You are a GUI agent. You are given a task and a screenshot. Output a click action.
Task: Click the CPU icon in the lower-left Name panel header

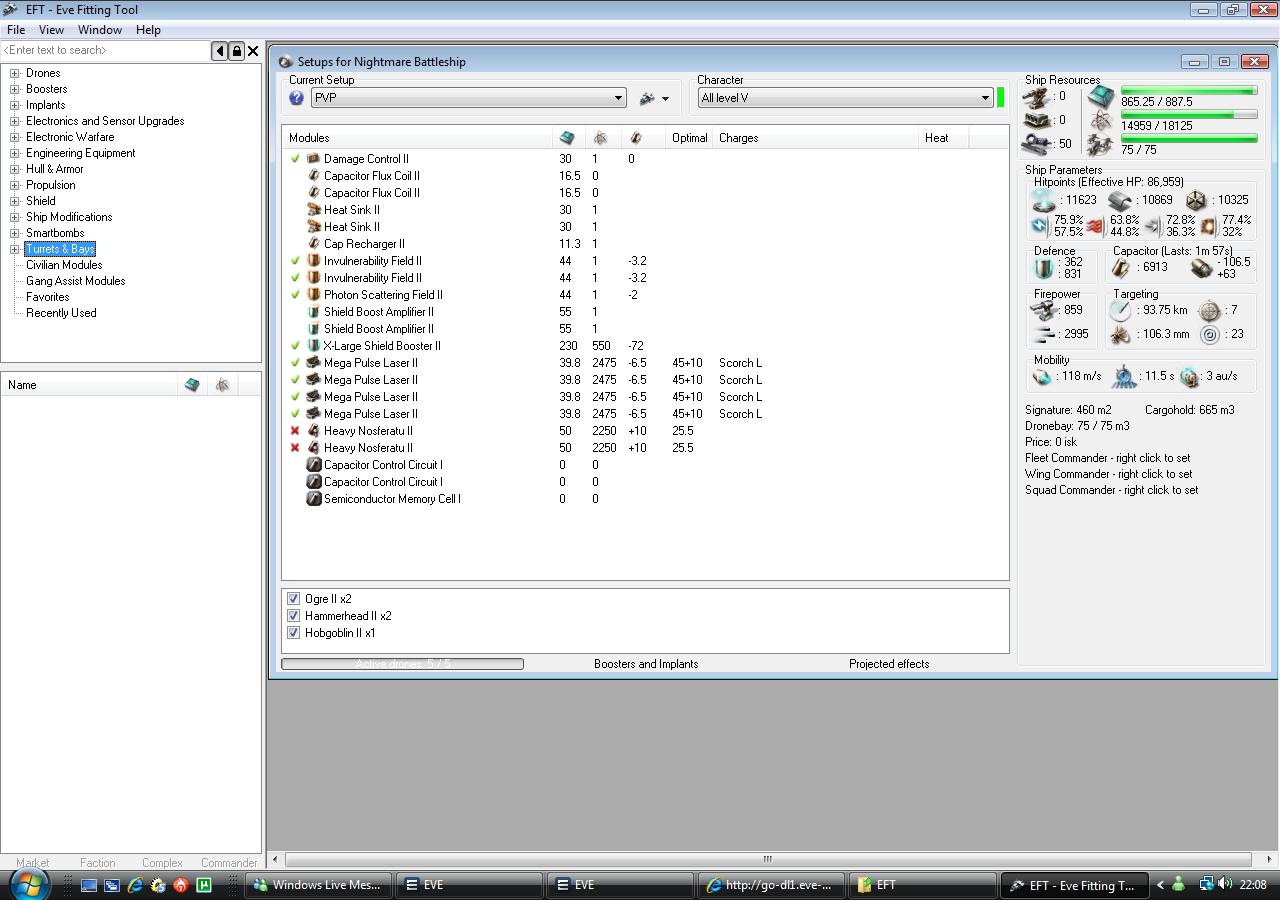[192, 385]
